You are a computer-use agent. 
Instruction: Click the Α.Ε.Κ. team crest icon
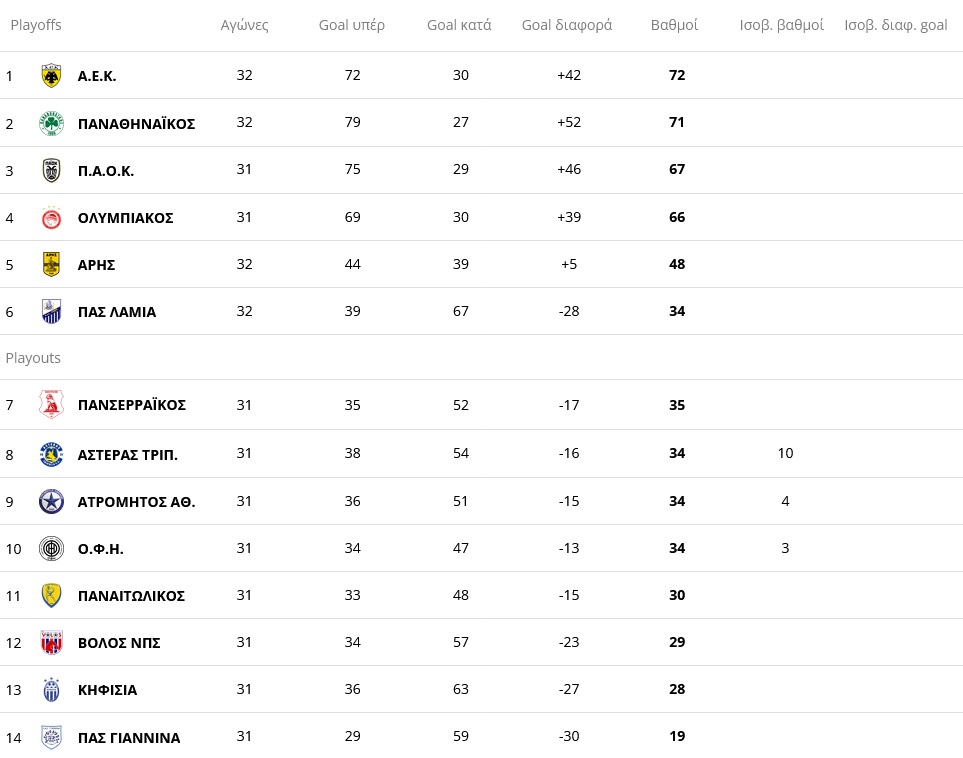tap(51, 76)
